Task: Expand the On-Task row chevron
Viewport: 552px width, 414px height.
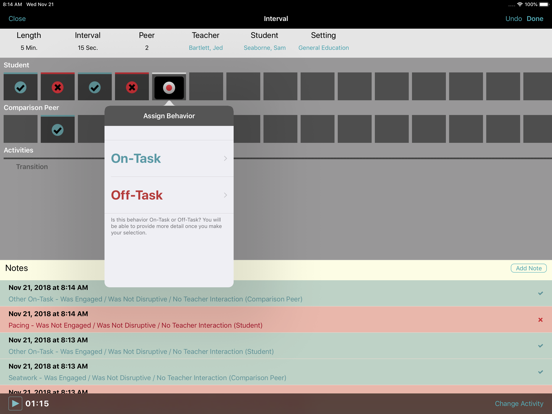Action: tap(225, 158)
